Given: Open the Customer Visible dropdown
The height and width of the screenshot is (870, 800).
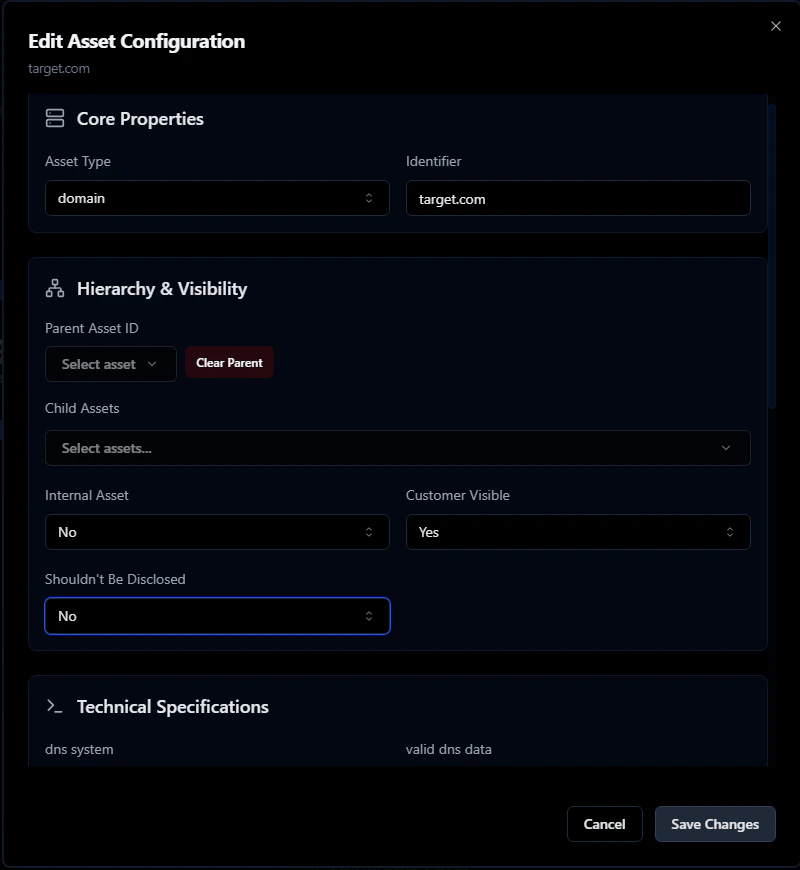Looking at the screenshot, I should pos(578,532).
